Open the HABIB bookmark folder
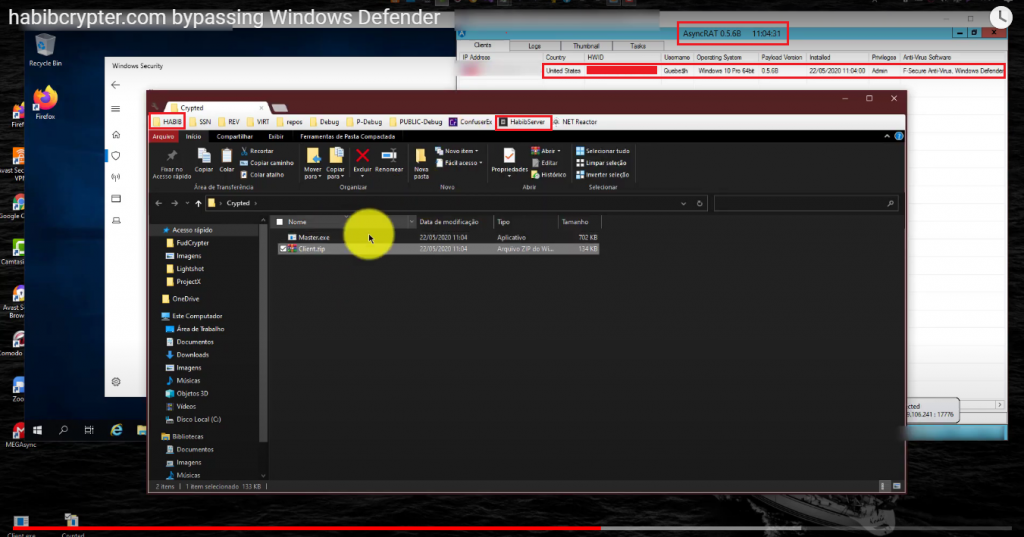 coord(167,122)
